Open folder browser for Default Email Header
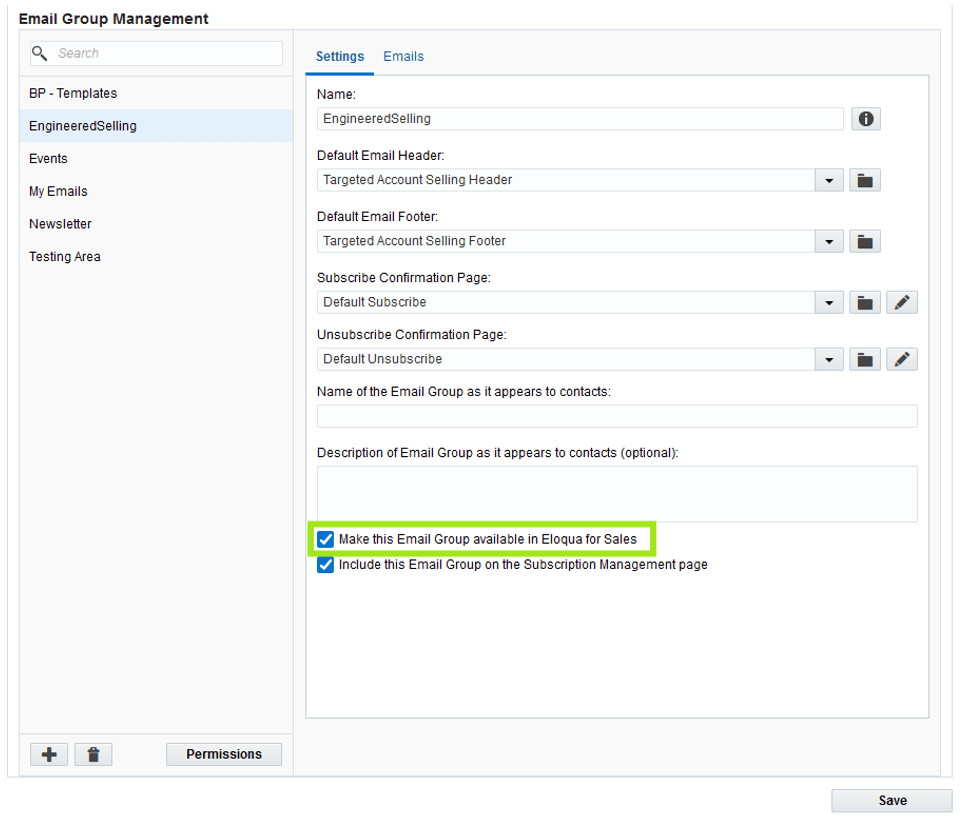The height and width of the screenshot is (823, 960). point(864,180)
